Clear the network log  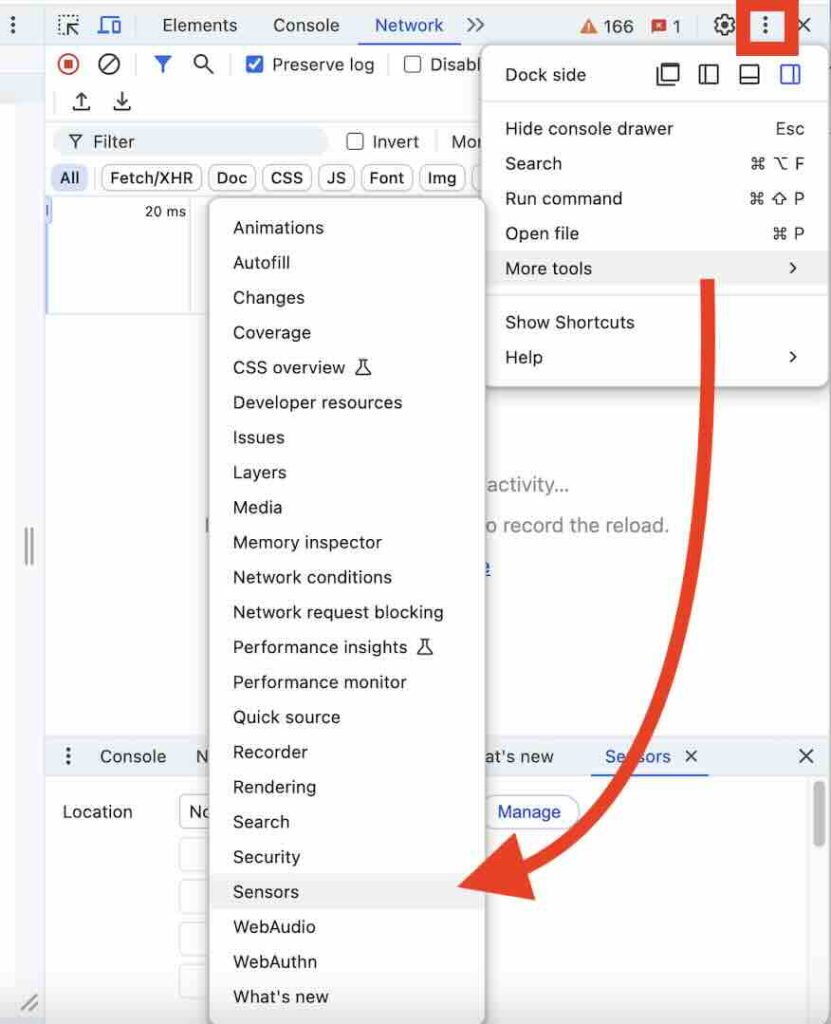[x=109, y=64]
